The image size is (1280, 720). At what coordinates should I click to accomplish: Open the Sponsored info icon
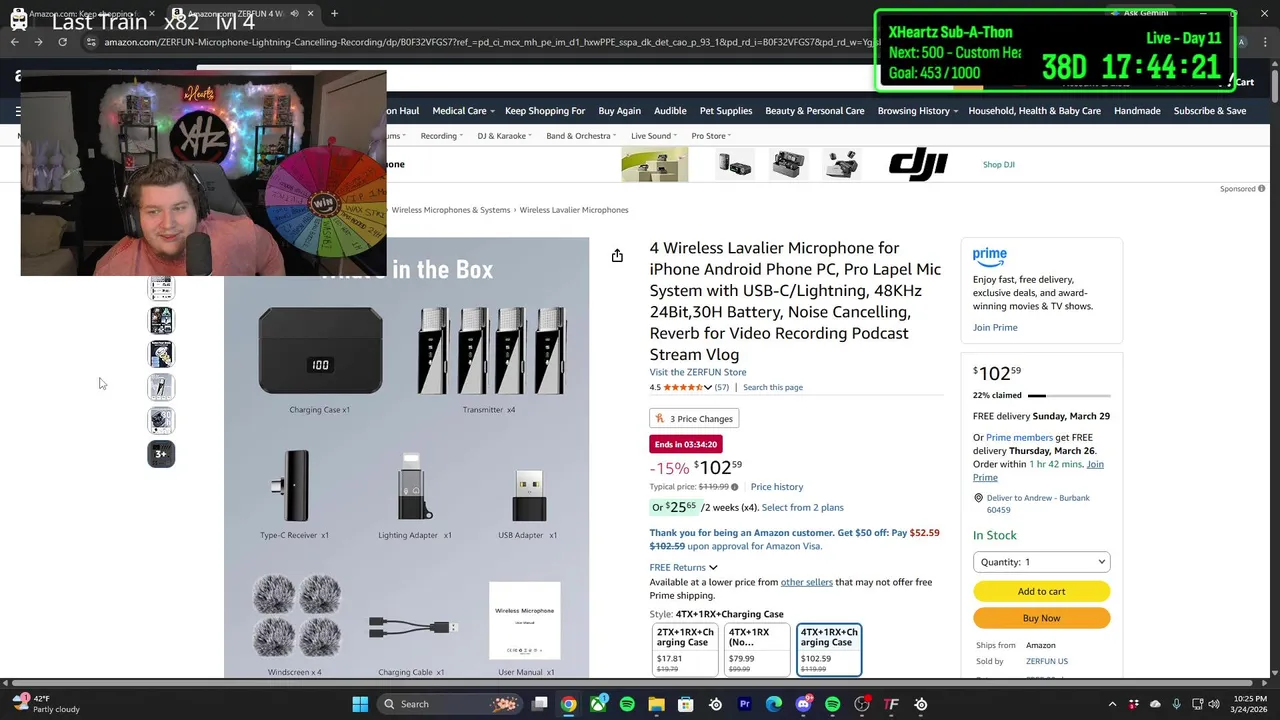click(1261, 188)
